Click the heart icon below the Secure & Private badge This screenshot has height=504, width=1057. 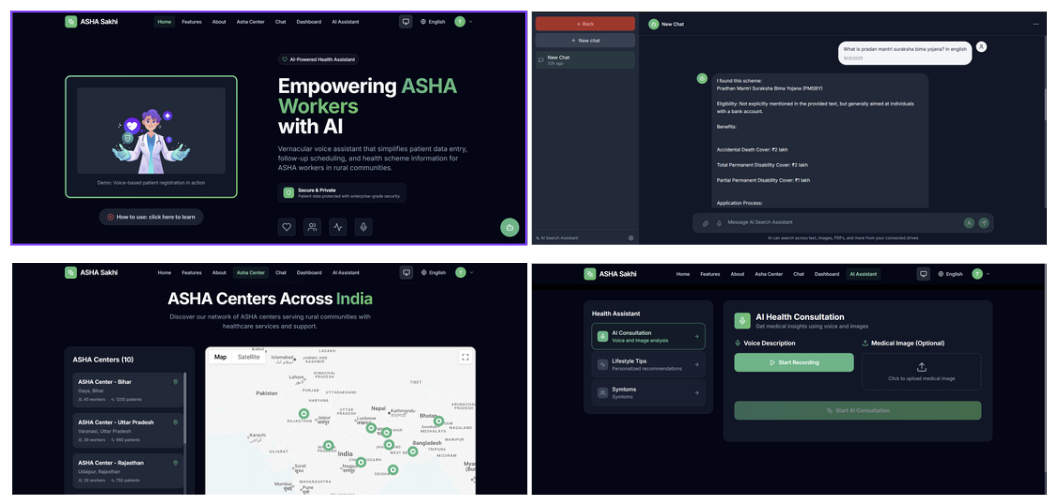click(x=287, y=227)
